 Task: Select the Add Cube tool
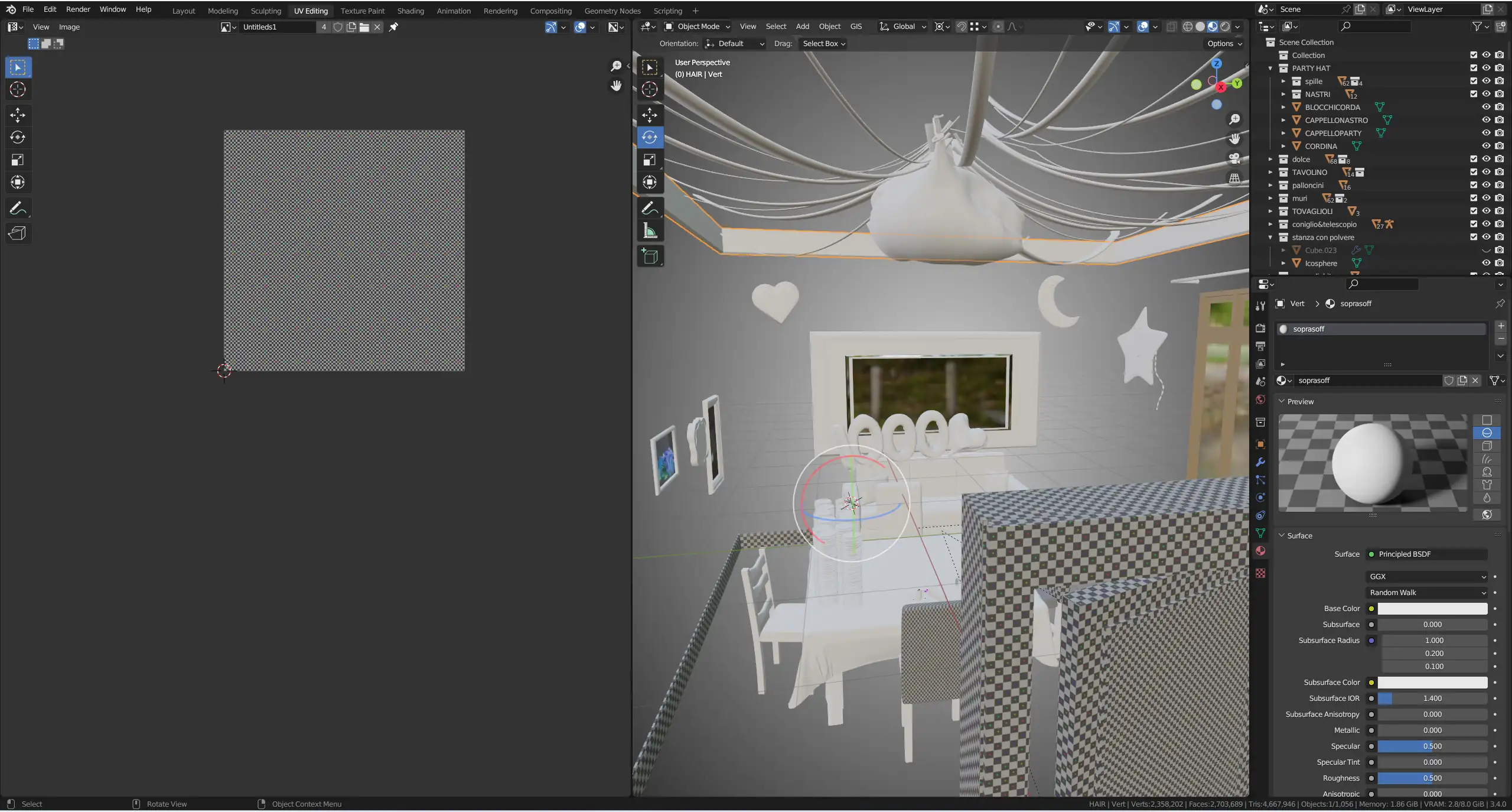[650, 256]
